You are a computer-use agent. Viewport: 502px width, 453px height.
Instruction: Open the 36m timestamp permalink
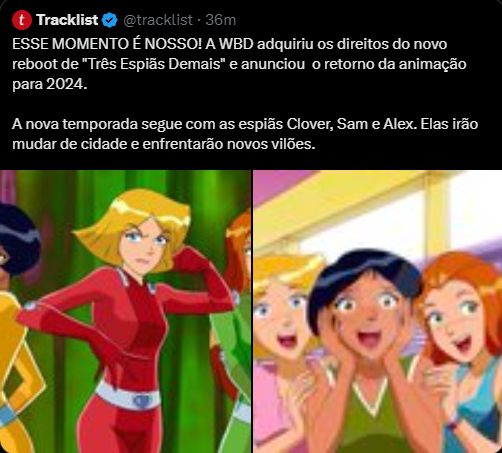point(220,20)
